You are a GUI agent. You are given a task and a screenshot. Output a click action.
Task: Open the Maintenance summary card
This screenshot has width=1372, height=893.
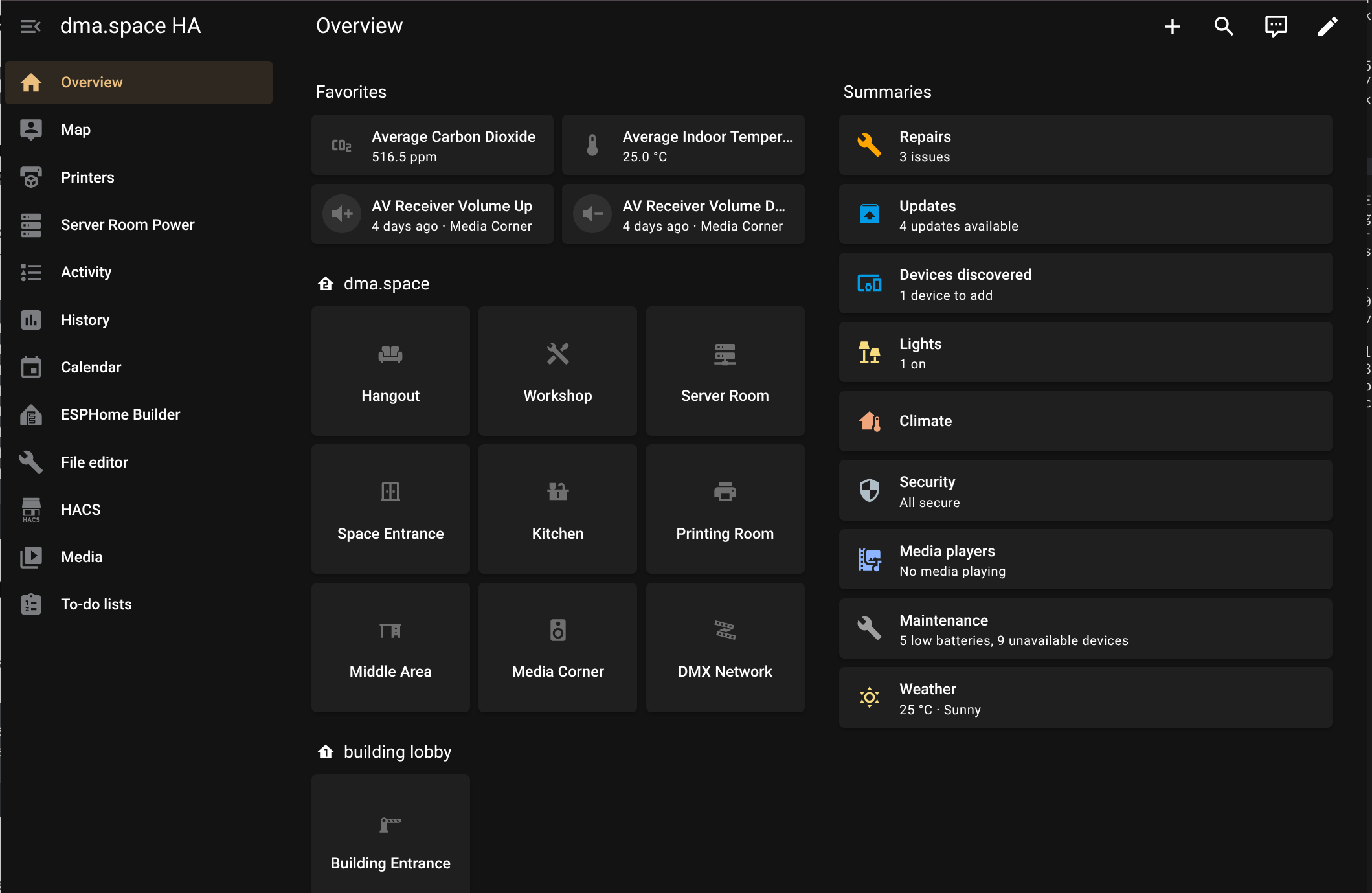pos(1085,629)
